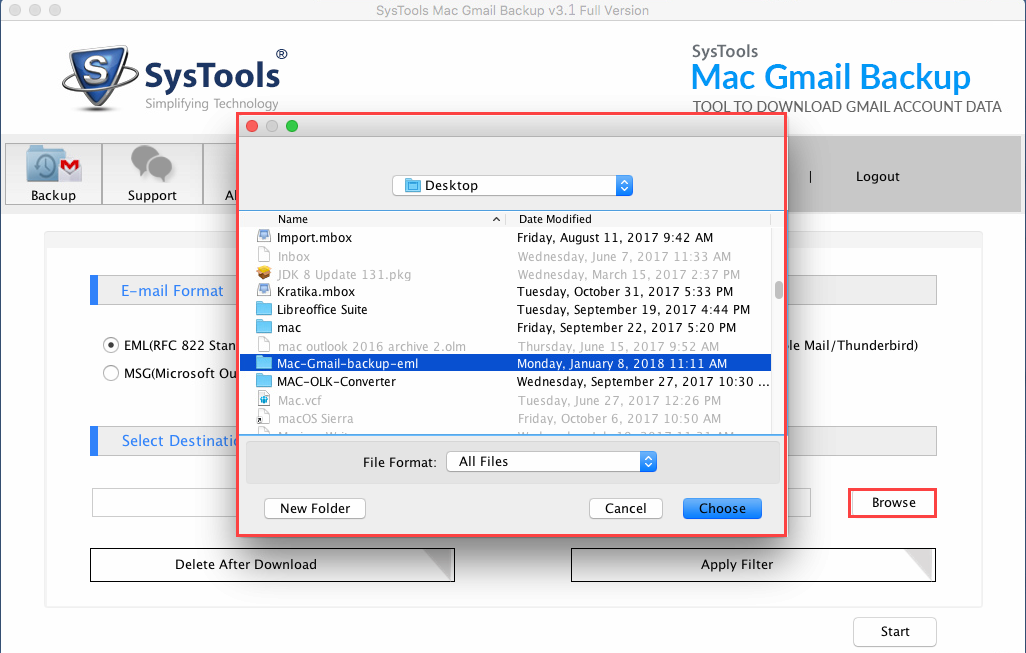
Task: Click date Tuesday, September 19, 2017 4:44 PM
Action: coord(633,309)
